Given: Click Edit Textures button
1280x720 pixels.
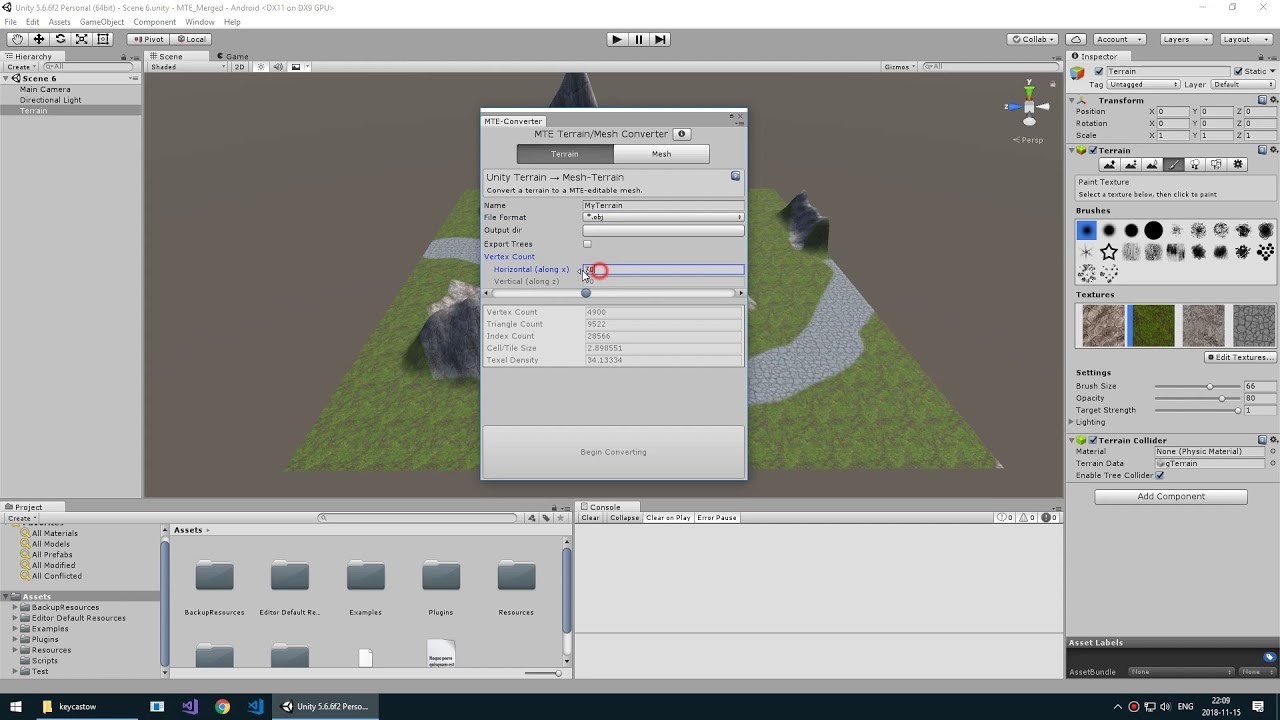Looking at the screenshot, I should pyautogui.click(x=1239, y=357).
